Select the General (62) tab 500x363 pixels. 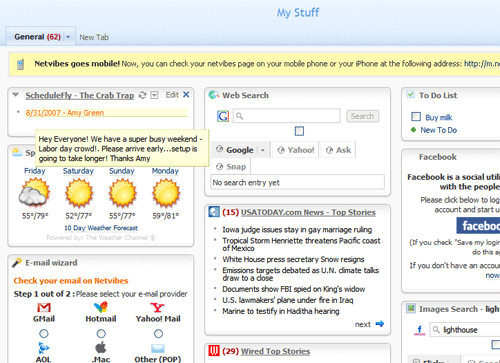(37, 37)
